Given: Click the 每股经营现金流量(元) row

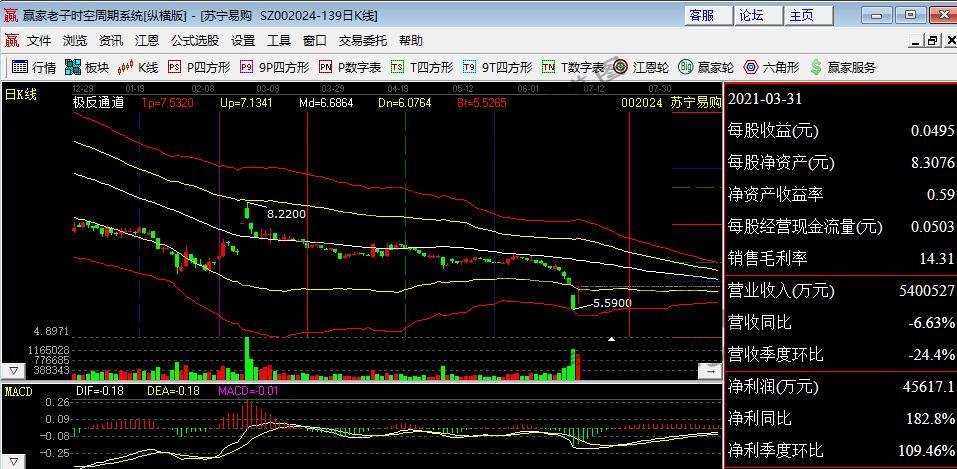Looking at the screenshot, I should click(x=840, y=227).
